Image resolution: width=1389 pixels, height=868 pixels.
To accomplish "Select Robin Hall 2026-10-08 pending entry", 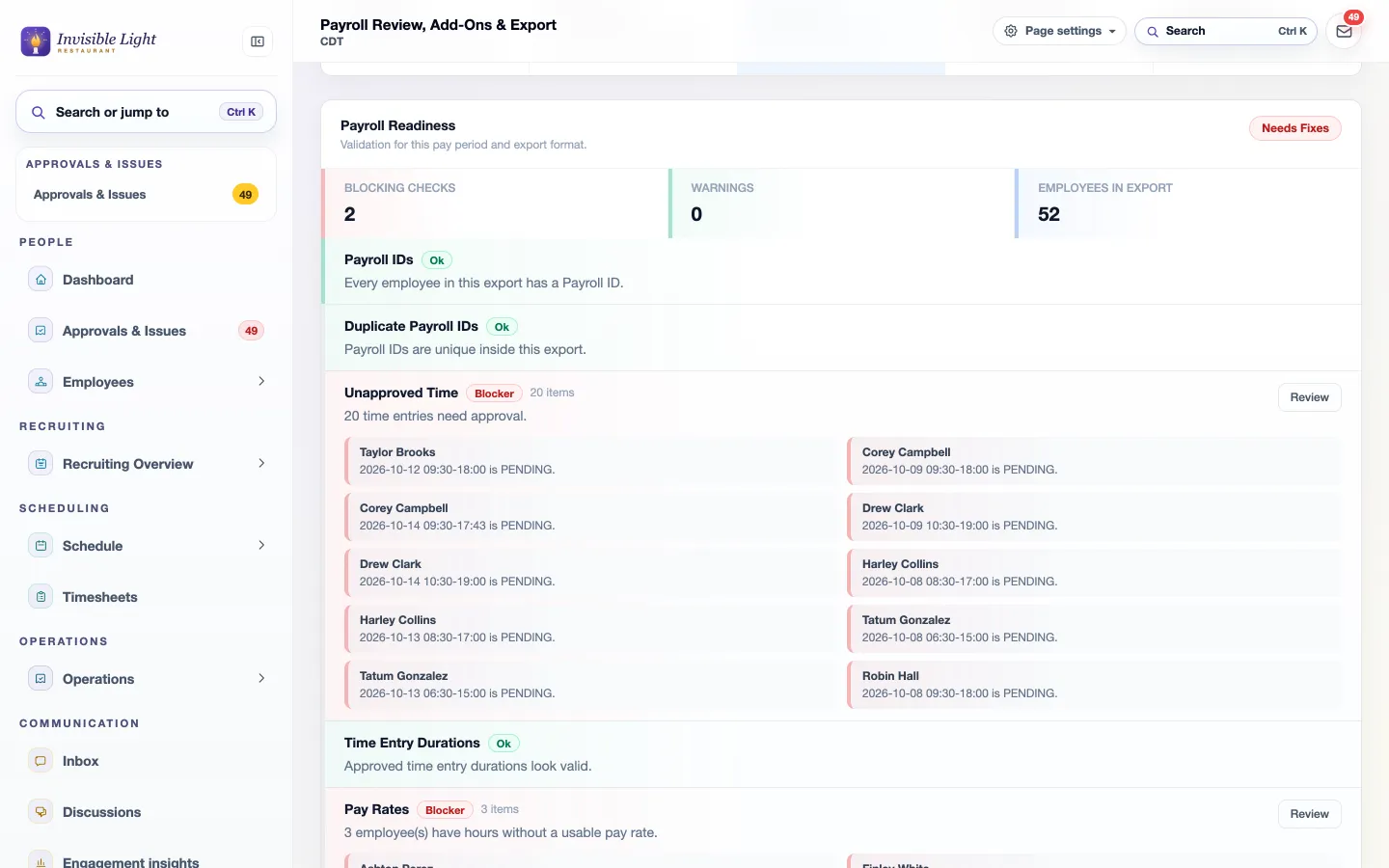I will click(x=1094, y=685).
